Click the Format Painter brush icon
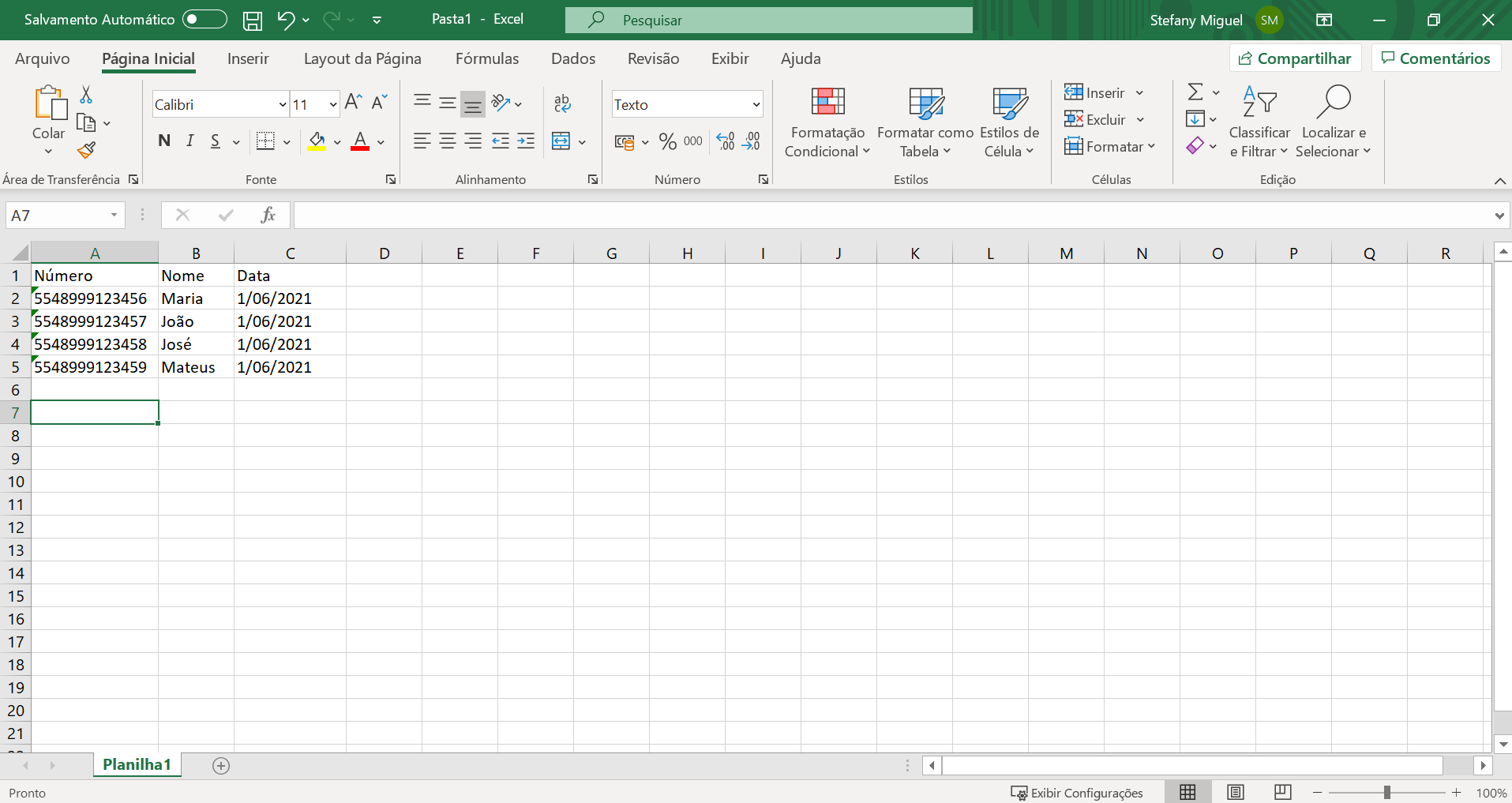 (86, 150)
